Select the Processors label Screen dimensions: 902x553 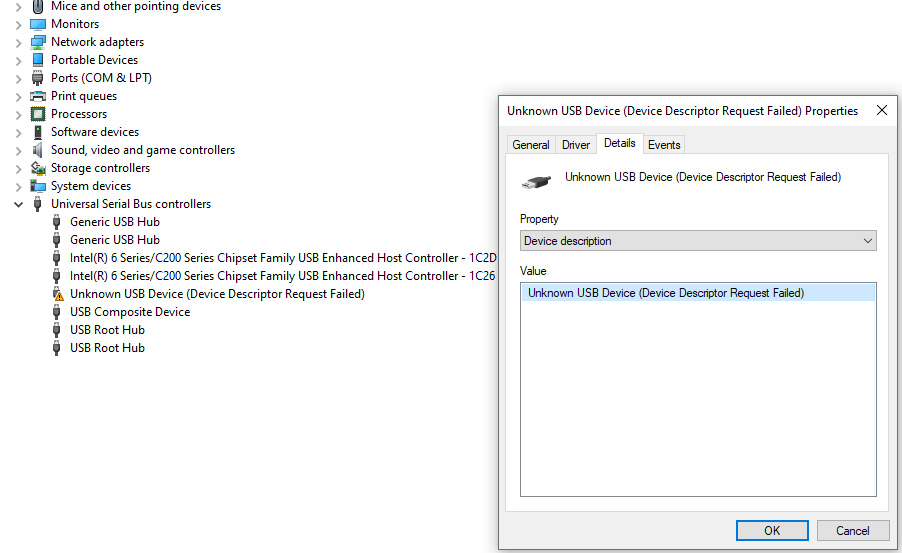[x=79, y=114]
